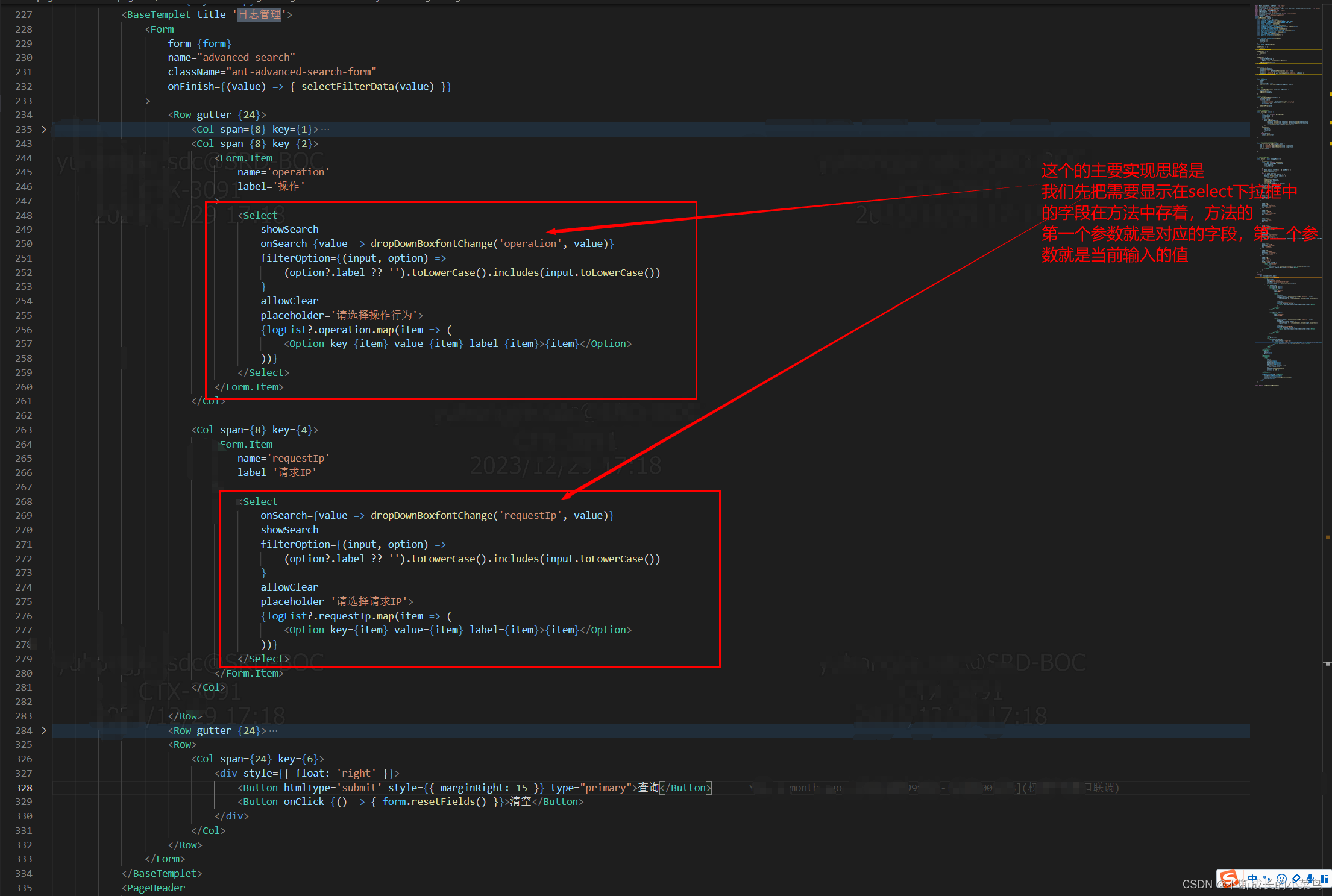The image size is (1332, 896).
Task: Click the highlighted 日志管理 title text
Action: pyautogui.click(x=259, y=14)
